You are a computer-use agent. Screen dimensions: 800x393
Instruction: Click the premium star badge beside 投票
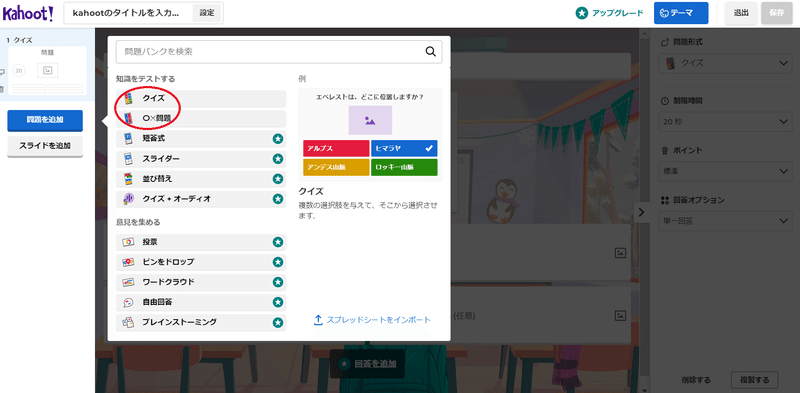[x=278, y=242]
